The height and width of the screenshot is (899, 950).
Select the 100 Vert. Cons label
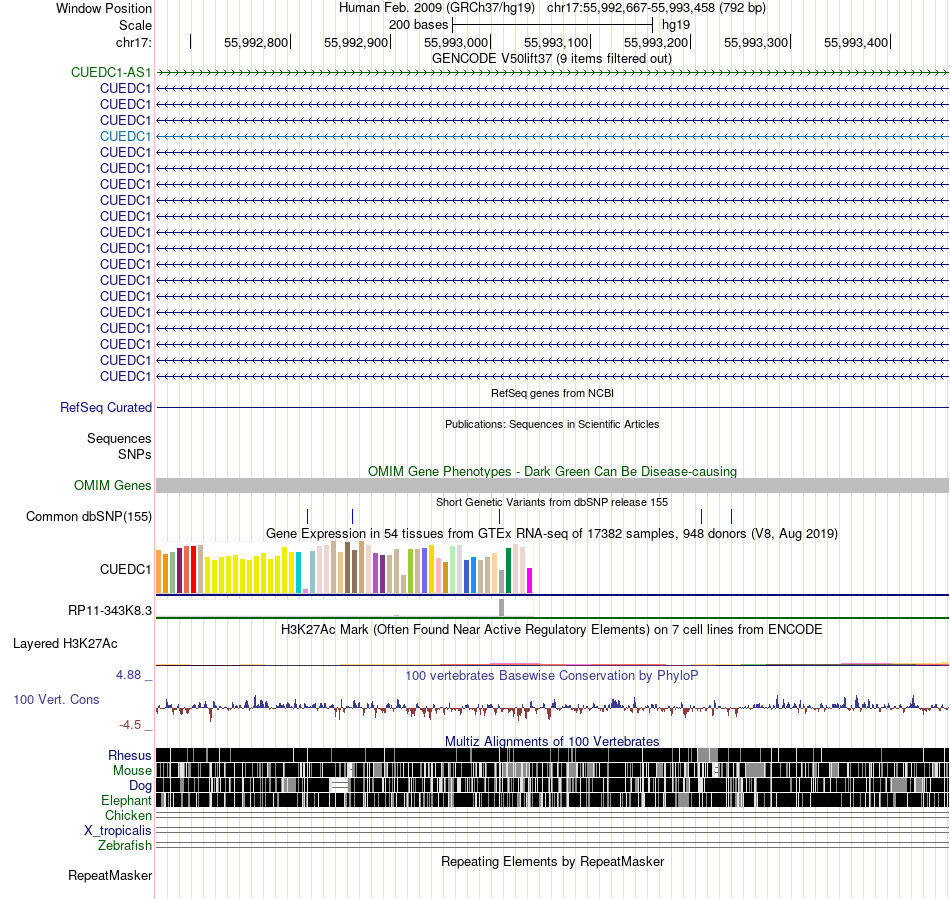coord(56,700)
